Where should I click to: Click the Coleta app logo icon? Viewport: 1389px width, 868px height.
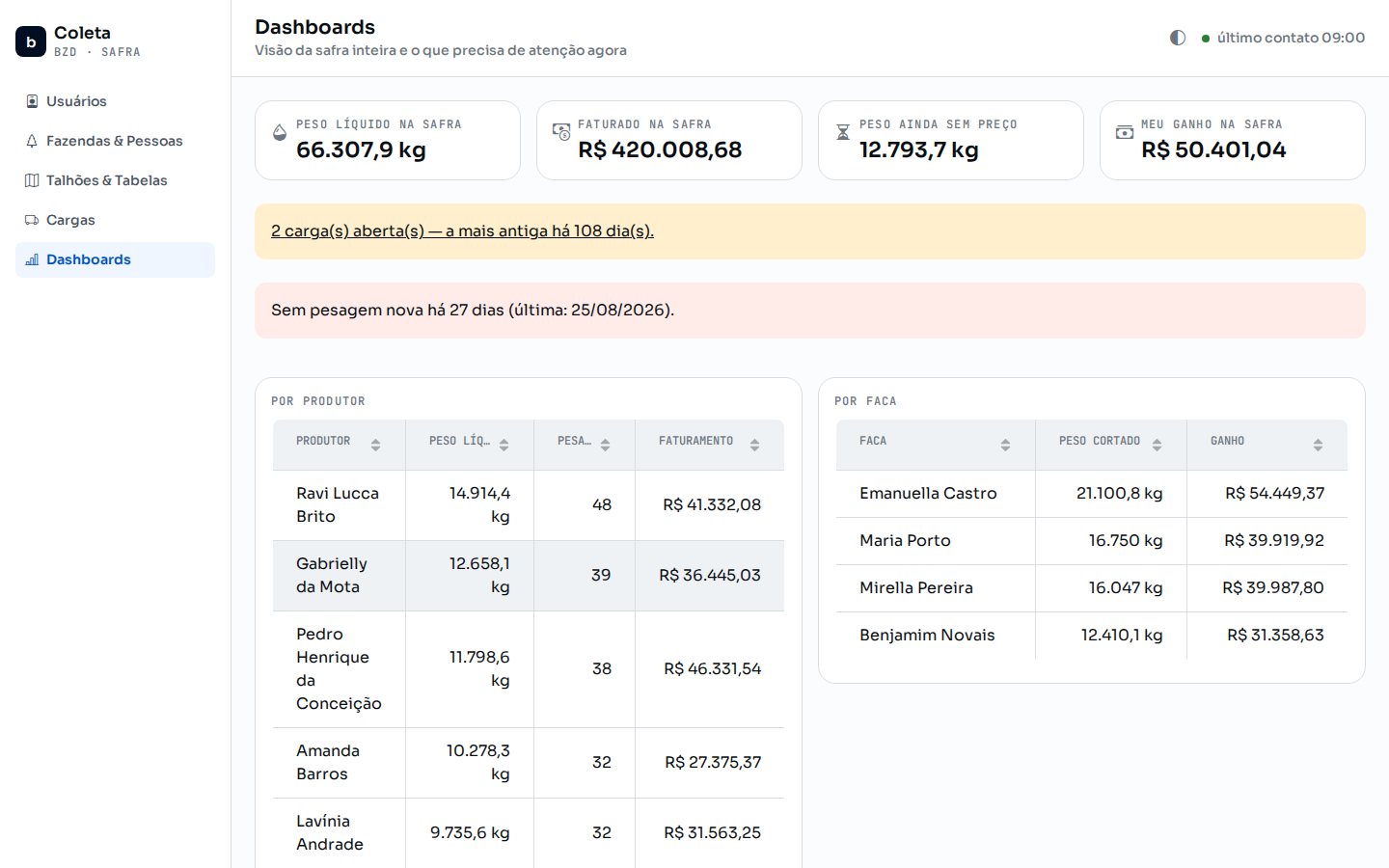coord(31,41)
